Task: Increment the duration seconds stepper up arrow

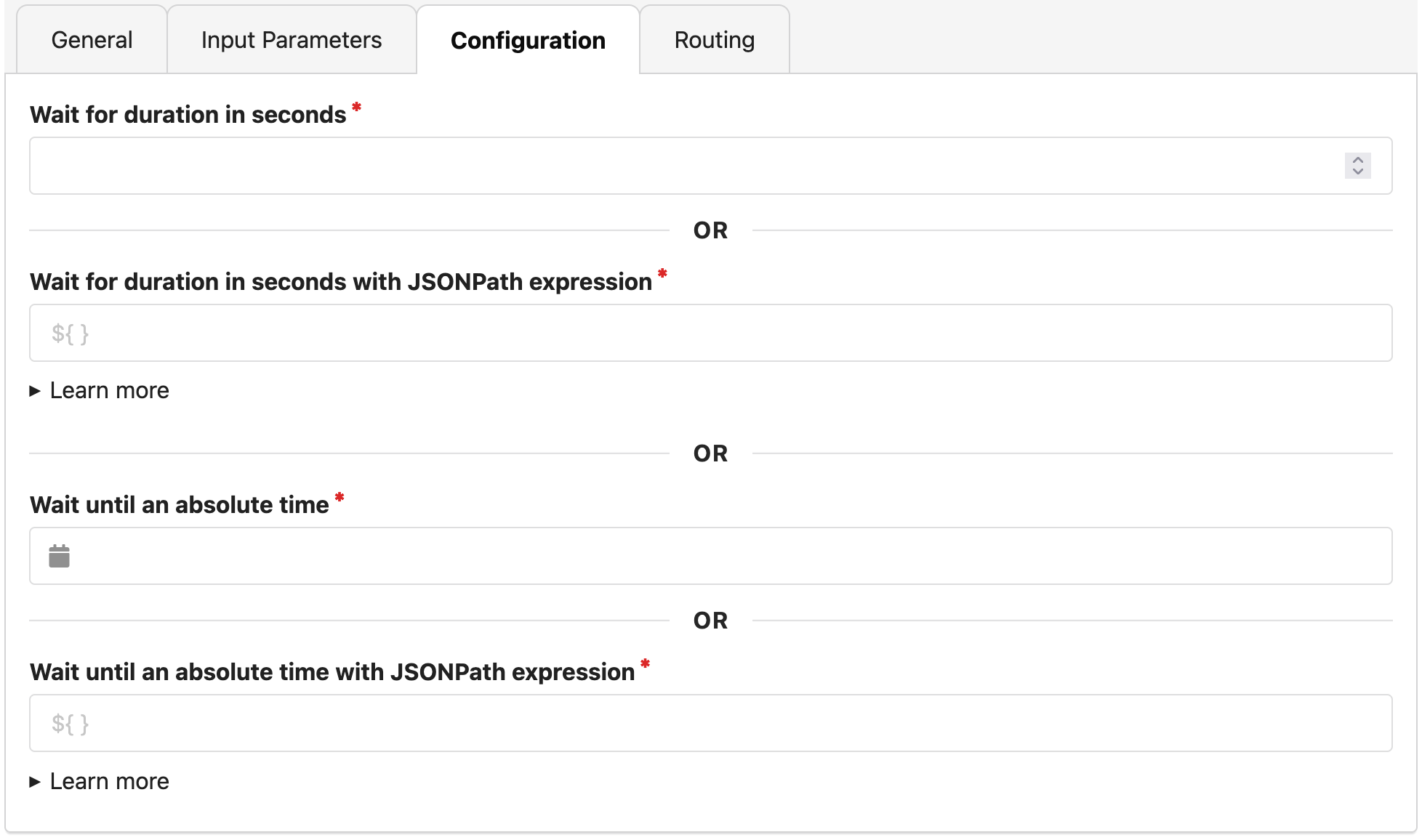Action: point(1357,160)
